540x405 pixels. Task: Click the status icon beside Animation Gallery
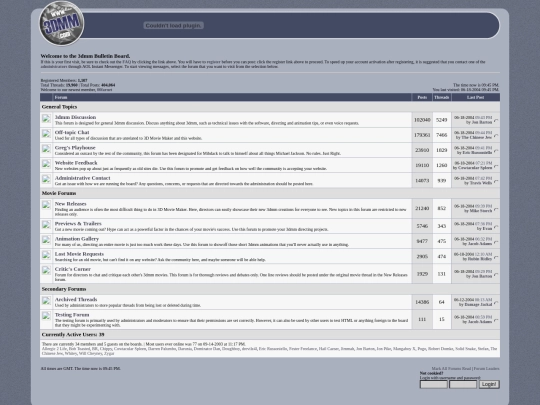pyautogui.click(x=46, y=240)
